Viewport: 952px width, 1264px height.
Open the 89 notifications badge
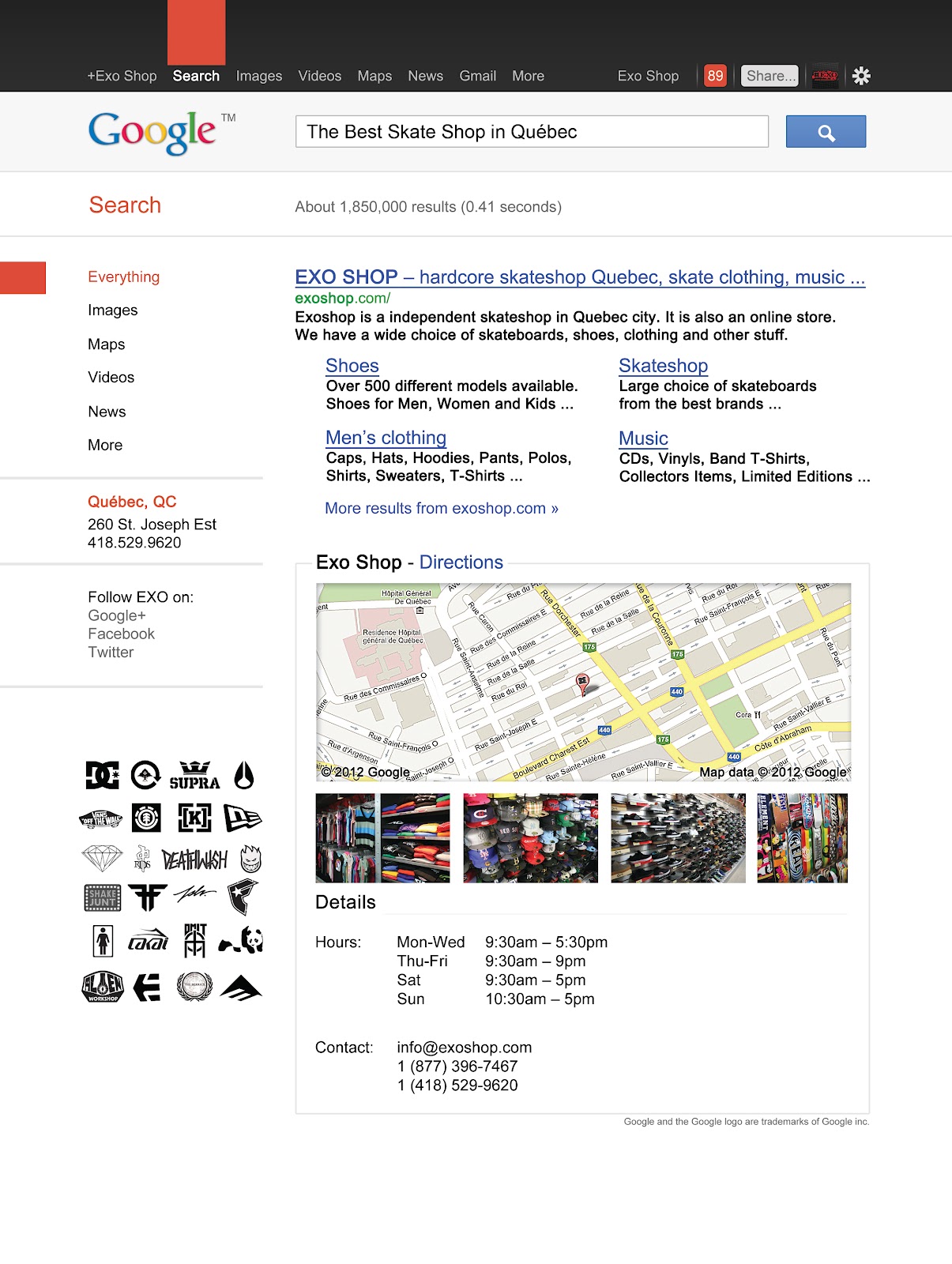[716, 76]
